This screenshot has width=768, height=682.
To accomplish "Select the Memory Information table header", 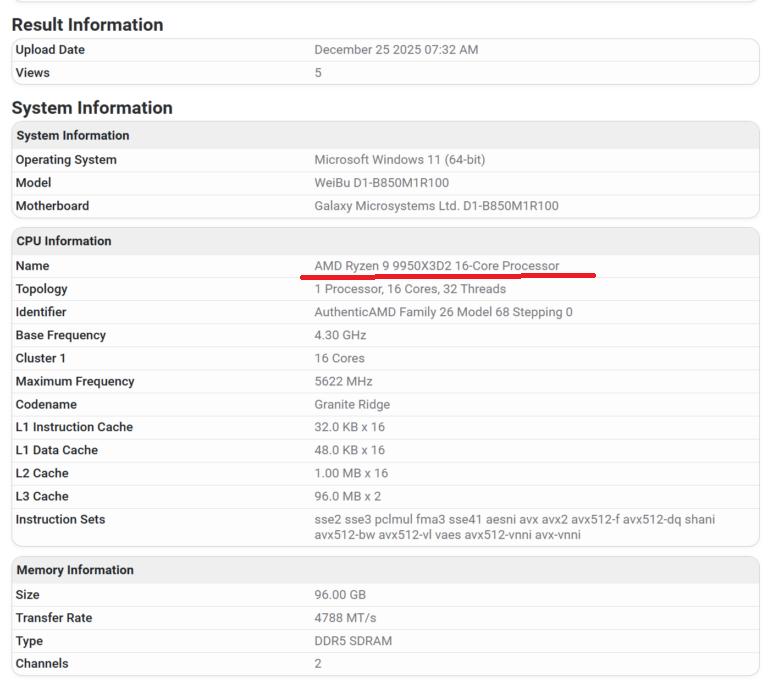I will pos(75,570).
